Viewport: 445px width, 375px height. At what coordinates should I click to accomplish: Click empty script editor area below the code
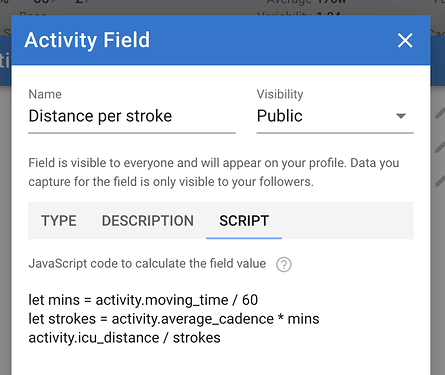coord(220,362)
